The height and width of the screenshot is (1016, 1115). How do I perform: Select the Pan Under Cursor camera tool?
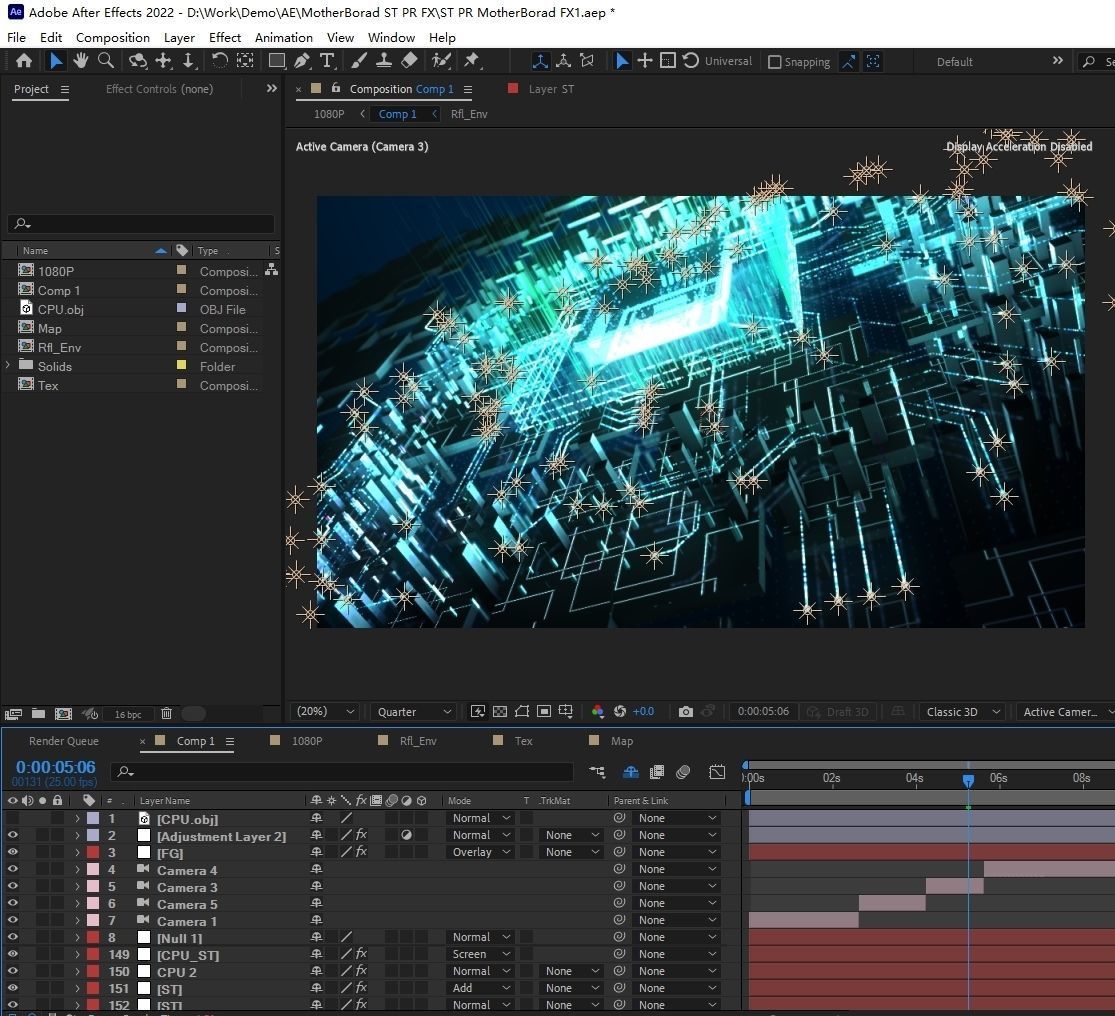[164, 61]
